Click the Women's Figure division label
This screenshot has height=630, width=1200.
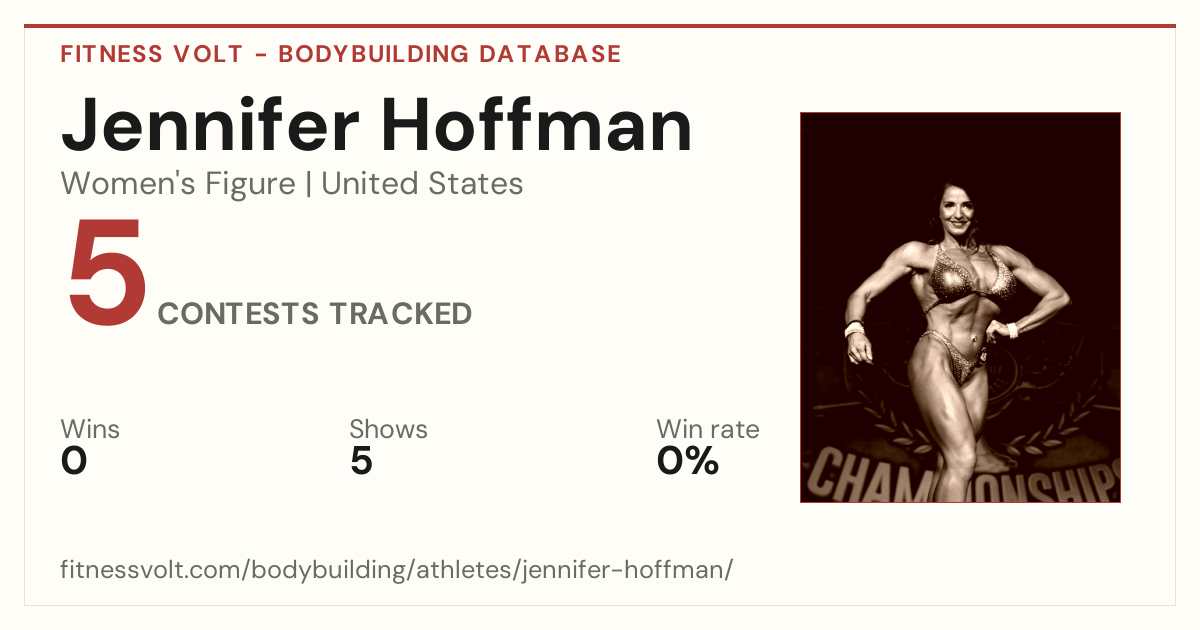(178, 184)
